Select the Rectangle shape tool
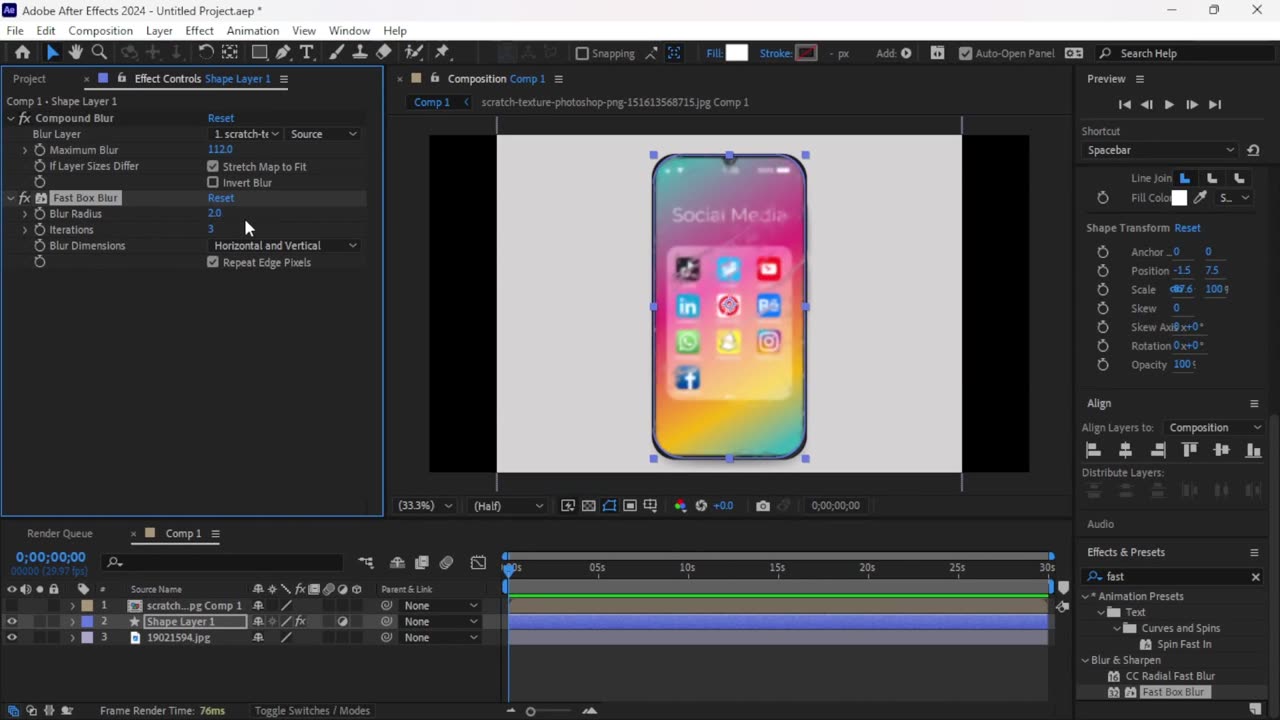1280x720 pixels. click(259, 53)
